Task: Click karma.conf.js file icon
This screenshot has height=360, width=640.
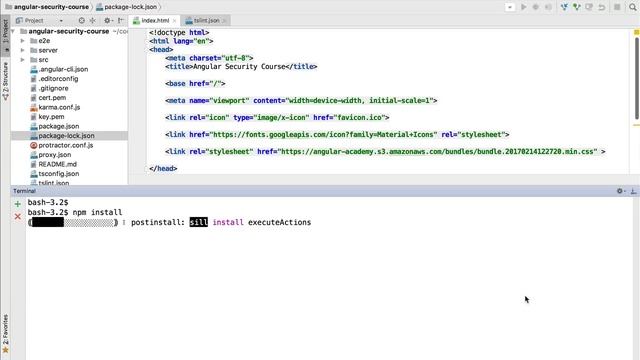Action: tap(33, 107)
